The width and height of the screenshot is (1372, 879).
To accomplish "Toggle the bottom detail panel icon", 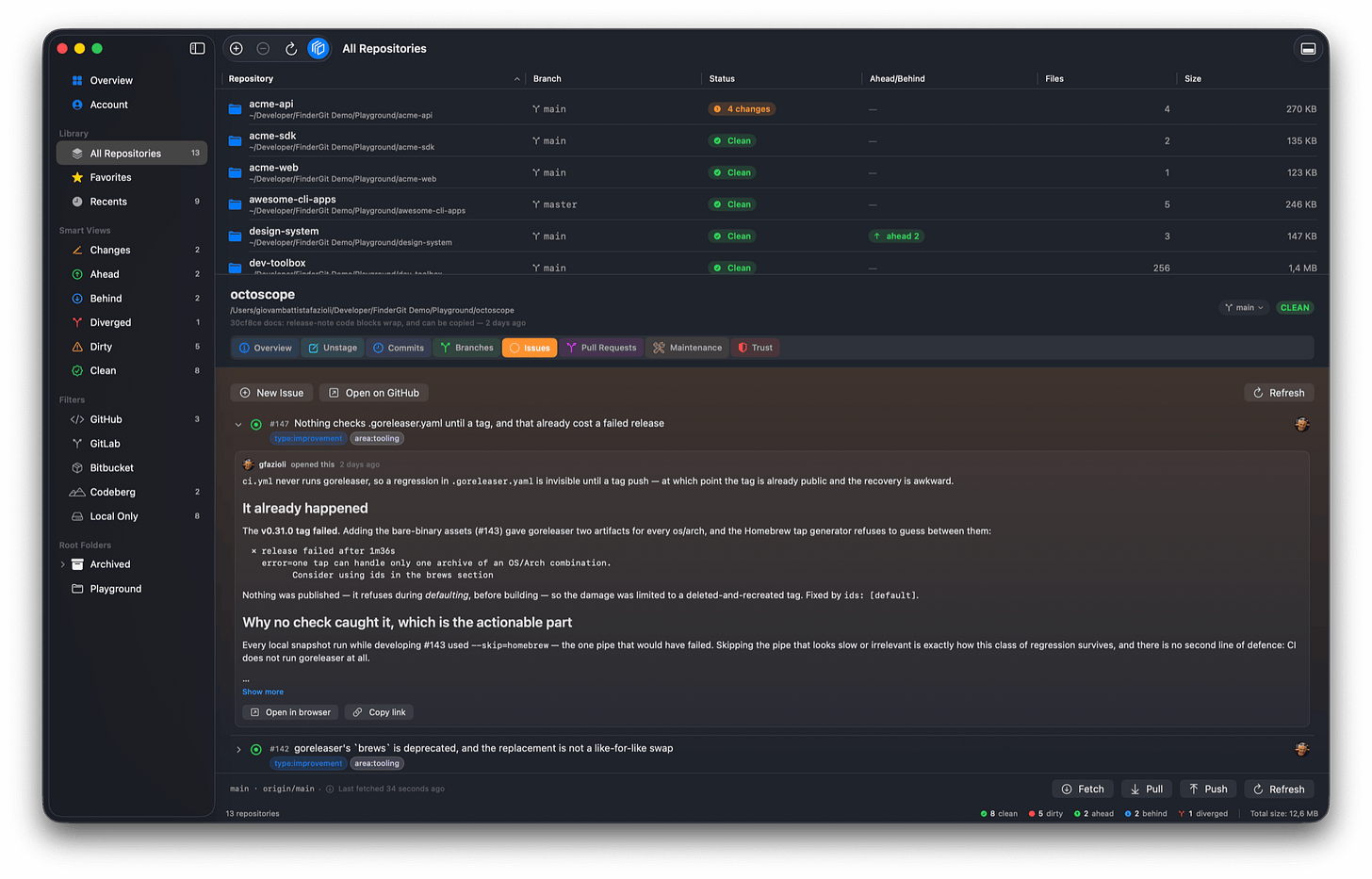I will tap(1308, 48).
